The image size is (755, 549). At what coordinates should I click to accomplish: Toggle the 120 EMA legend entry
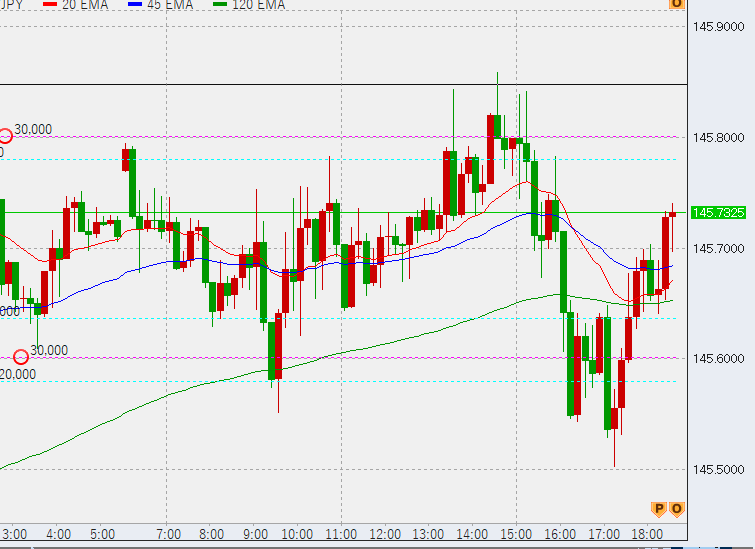tap(253, 5)
